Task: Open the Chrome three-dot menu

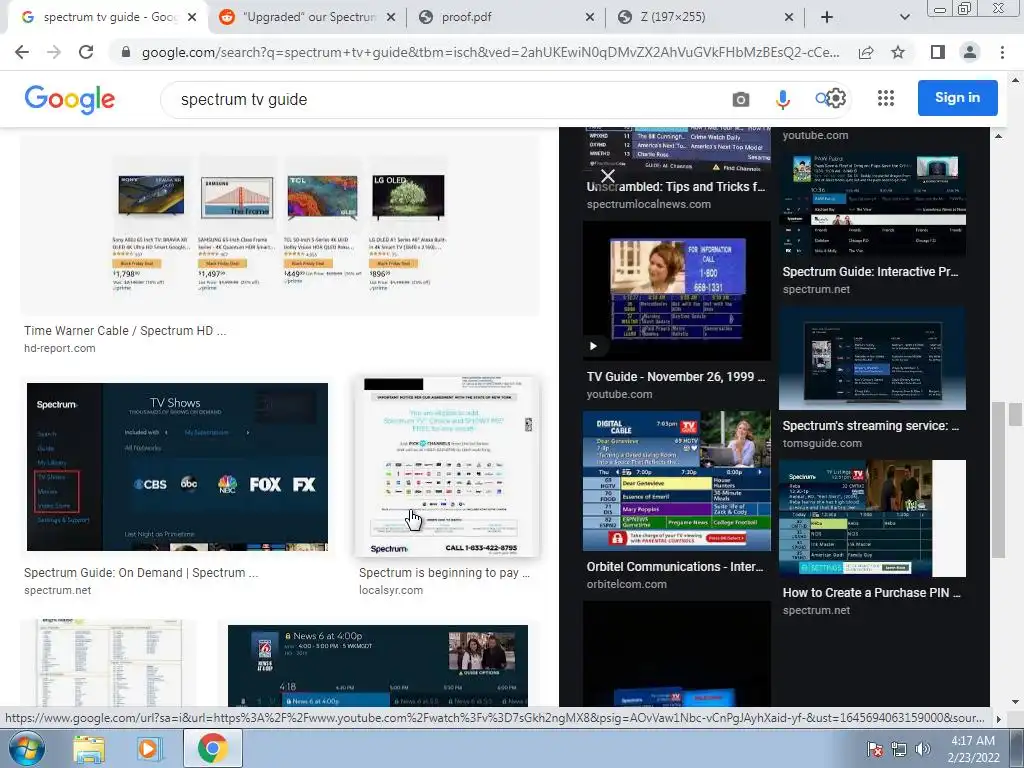Action: 1002,52
